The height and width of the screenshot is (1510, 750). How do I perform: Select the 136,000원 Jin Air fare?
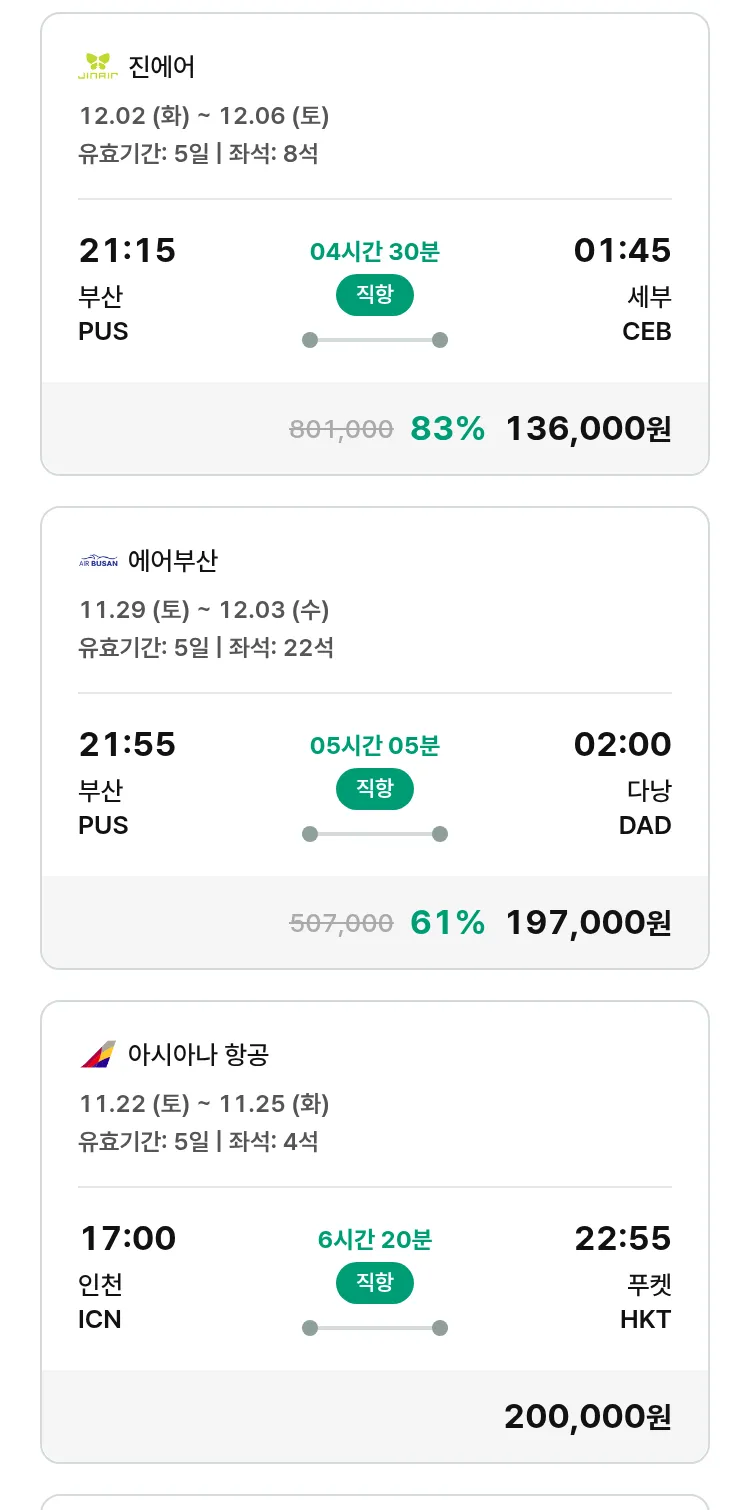point(588,429)
